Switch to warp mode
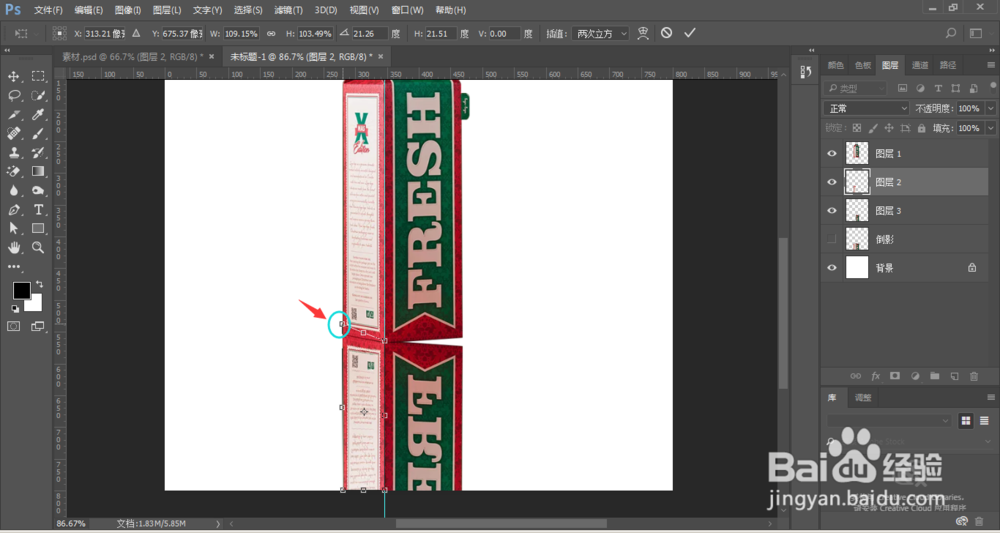 pos(643,33)
